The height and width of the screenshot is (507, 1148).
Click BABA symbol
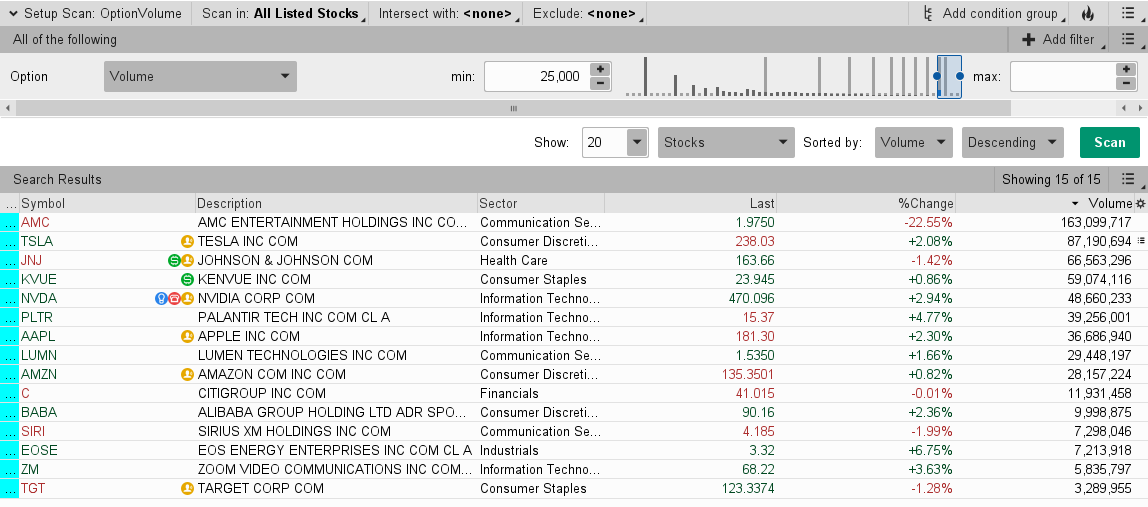point(39,412)
